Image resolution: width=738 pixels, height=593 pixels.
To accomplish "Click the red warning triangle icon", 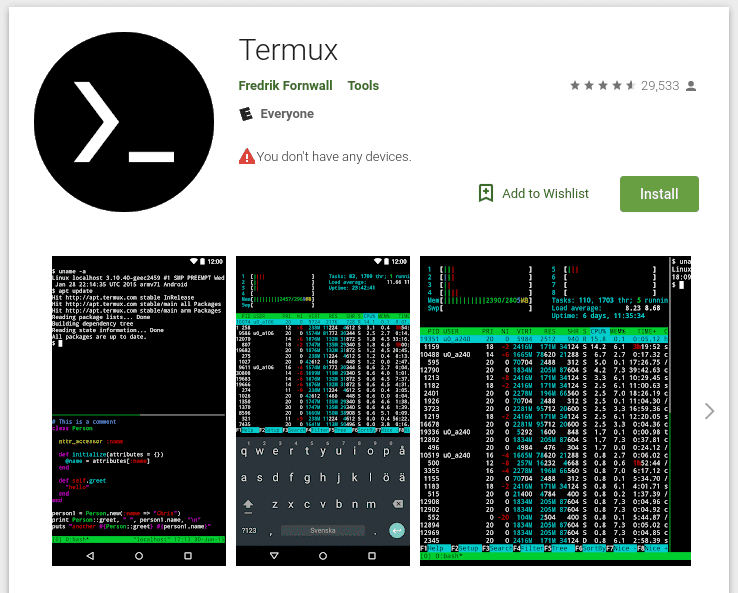I will [x=247, y=156].
